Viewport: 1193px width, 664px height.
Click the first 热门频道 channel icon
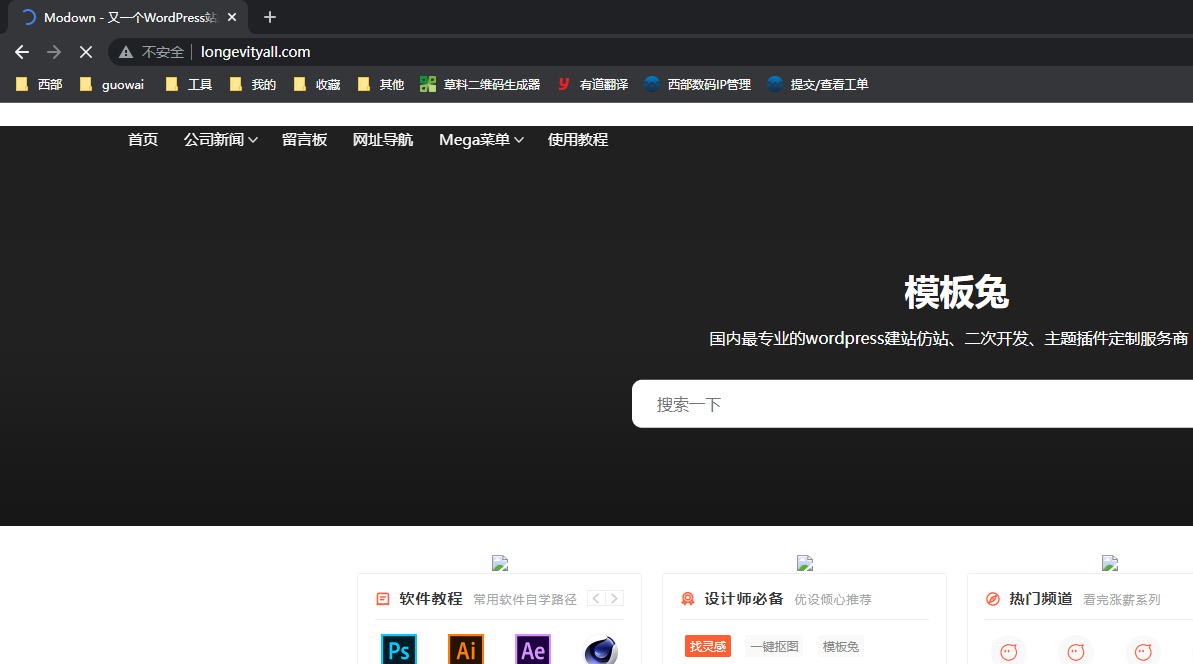1009,651
